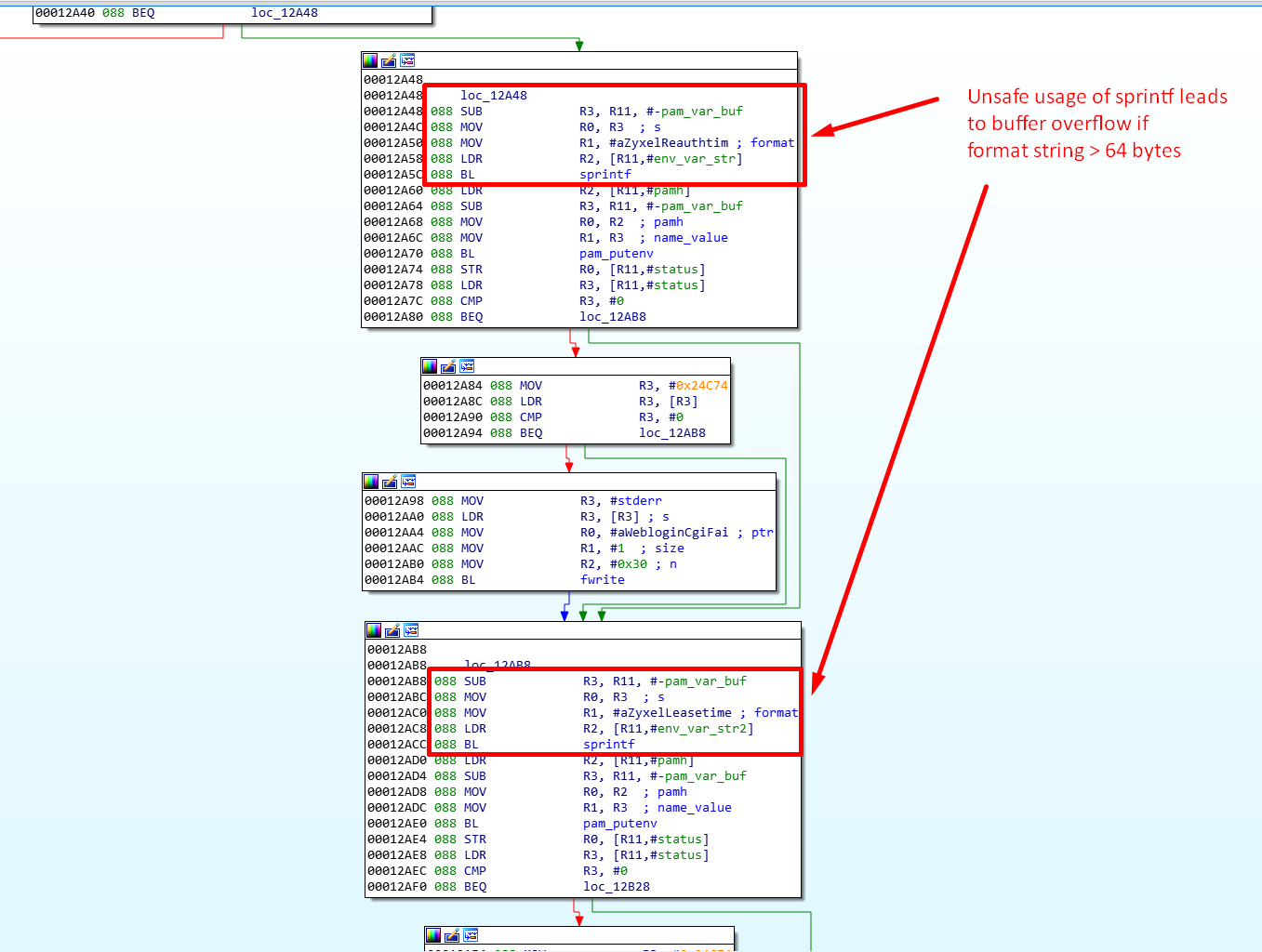The height and width of the screenshot is (952, 1262).
Task: Click pam_putenv call at 00012AE0
Action: pyautogui.click(x=620, y=824)
